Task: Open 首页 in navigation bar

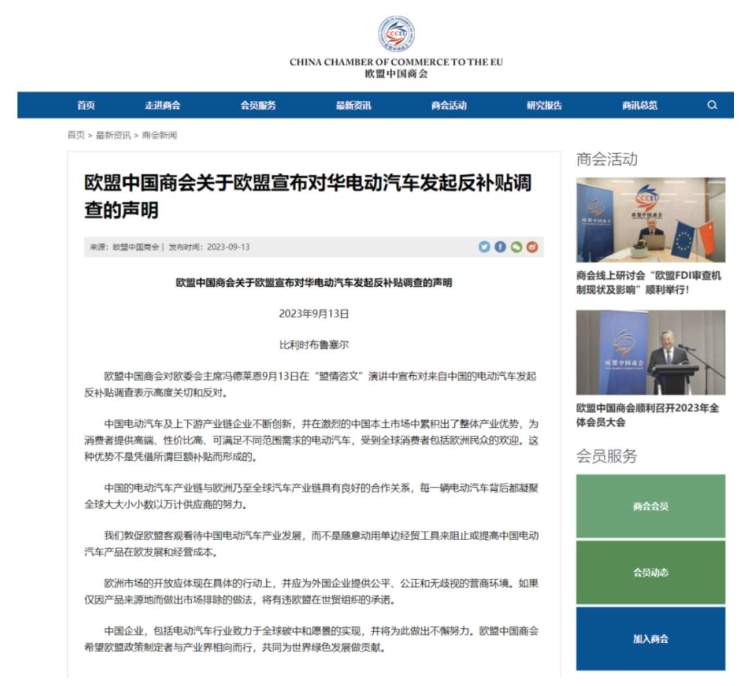Action: tap(86, 105)
